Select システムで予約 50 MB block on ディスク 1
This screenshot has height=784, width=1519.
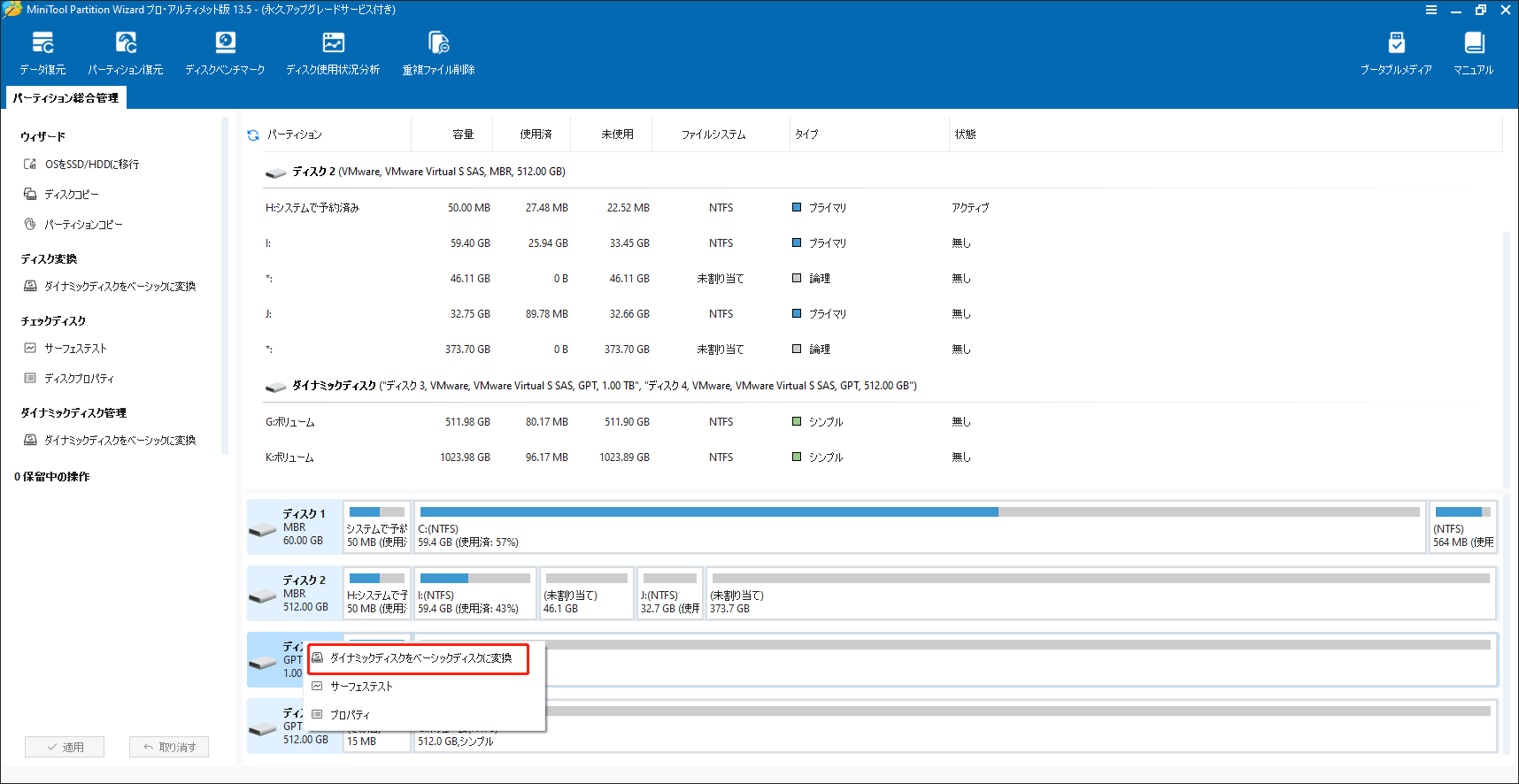377,527
